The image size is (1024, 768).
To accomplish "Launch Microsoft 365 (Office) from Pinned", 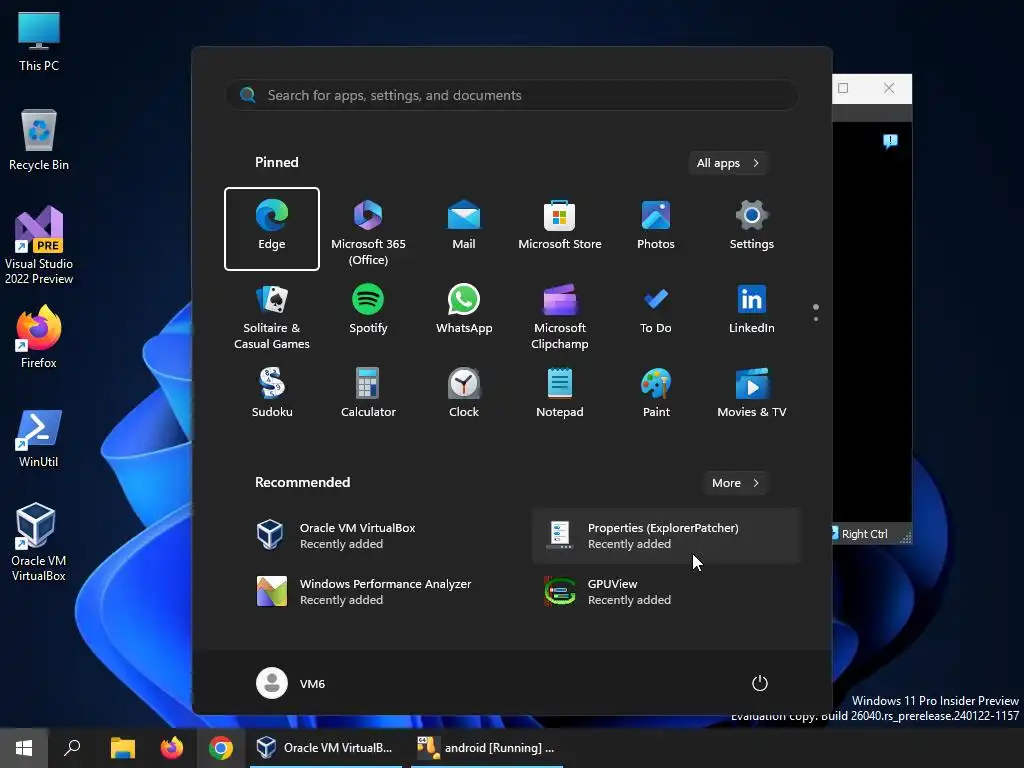I will 368,229.
